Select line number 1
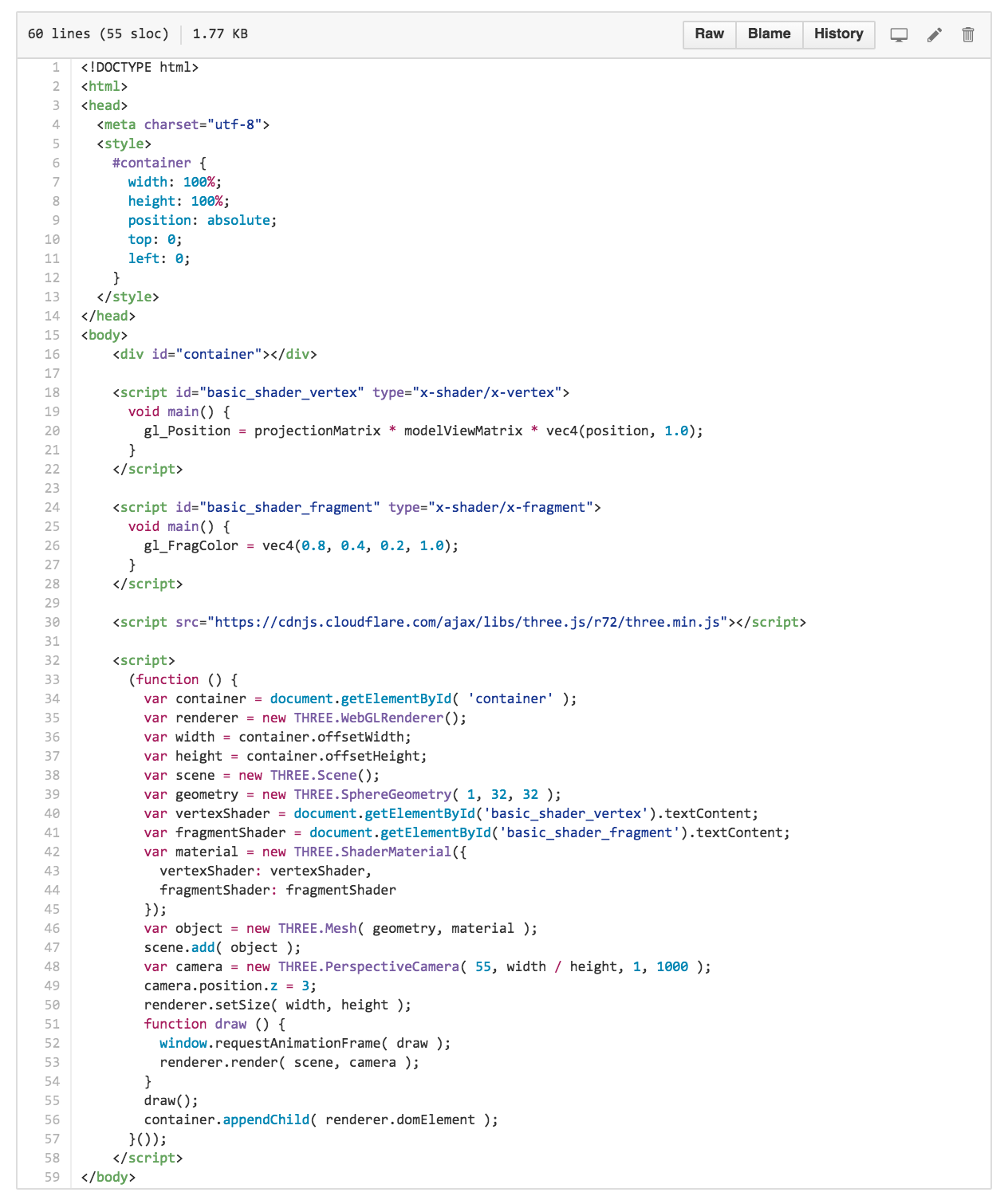Image resolution: width=1008 pixels, height=1204 pixels. coord(56,67)
